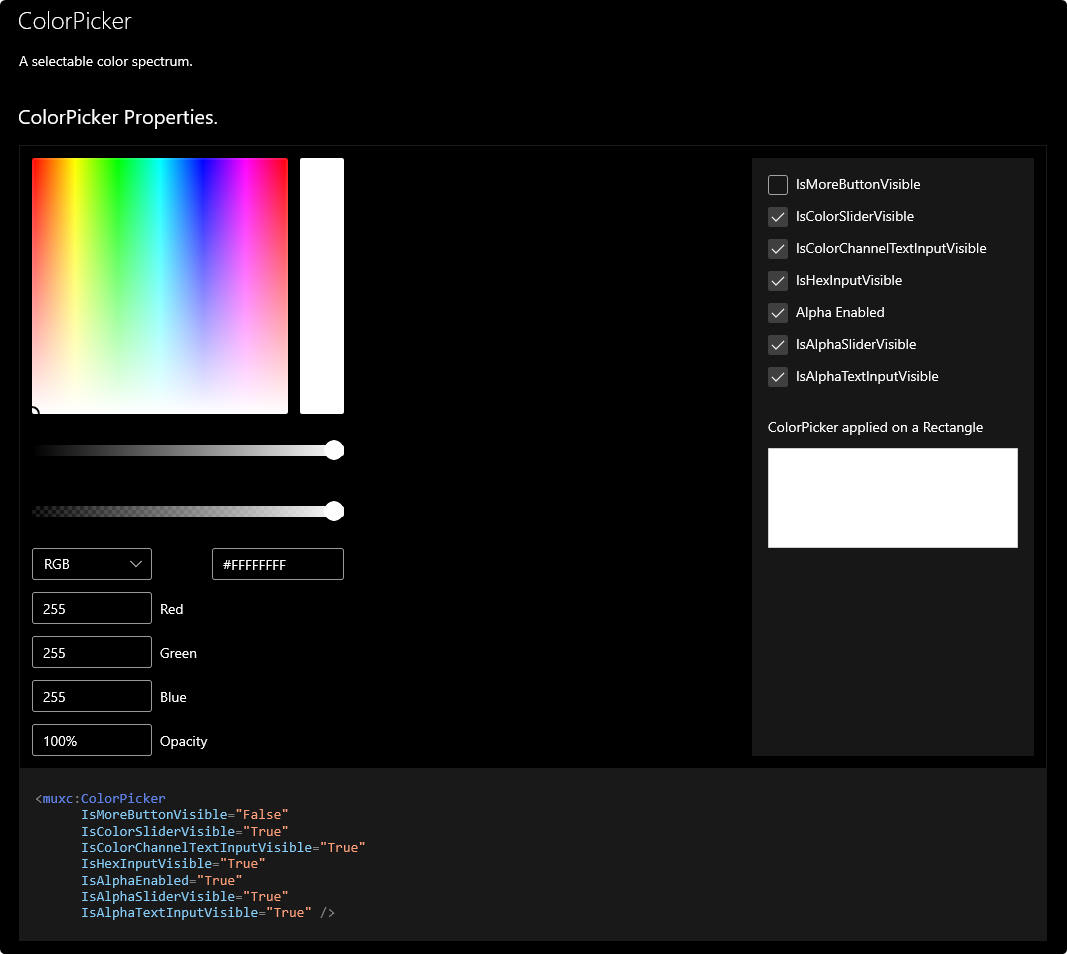Click the Blue channel text box
The width and height of the screenshot is (1067, 954).
click(x=91, y=695)
